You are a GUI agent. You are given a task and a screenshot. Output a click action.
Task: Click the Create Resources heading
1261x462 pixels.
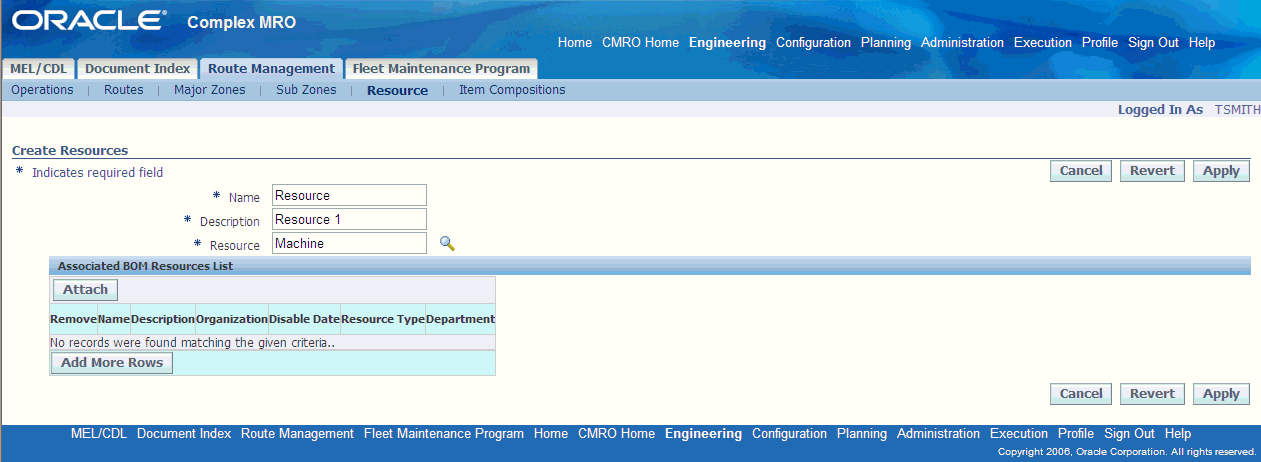(x=70, y=150)
